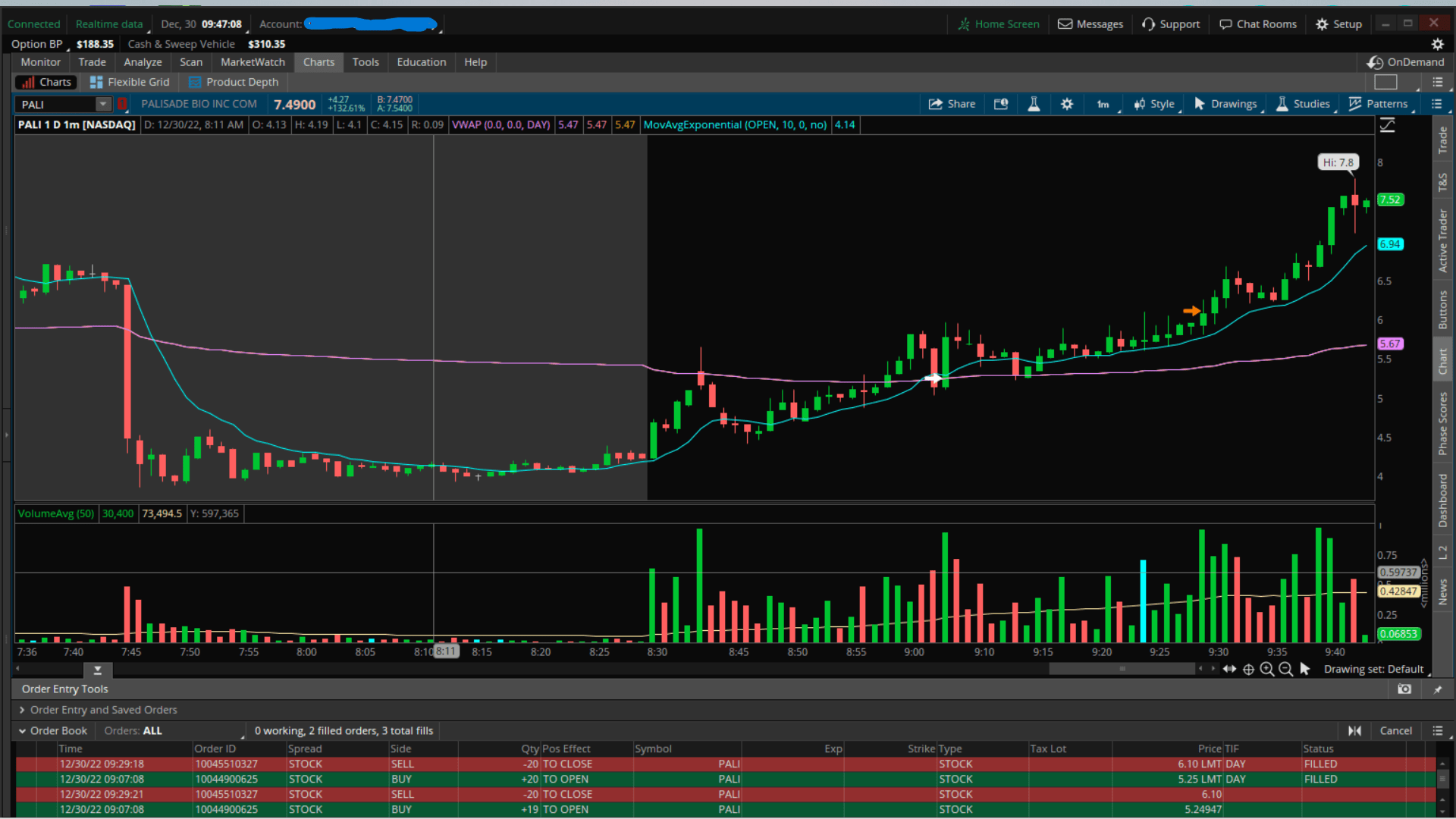Click camera snapshot icon in Order Entry Tools
This screenshot has height=819, width=1456.
pos(1404,689)
